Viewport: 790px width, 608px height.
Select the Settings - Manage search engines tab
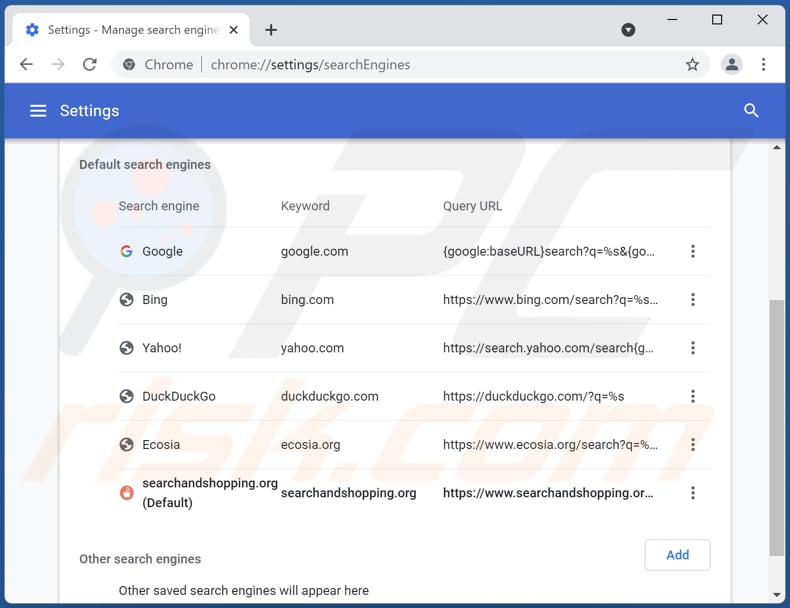pyautogui.click(x=131, y=30)
